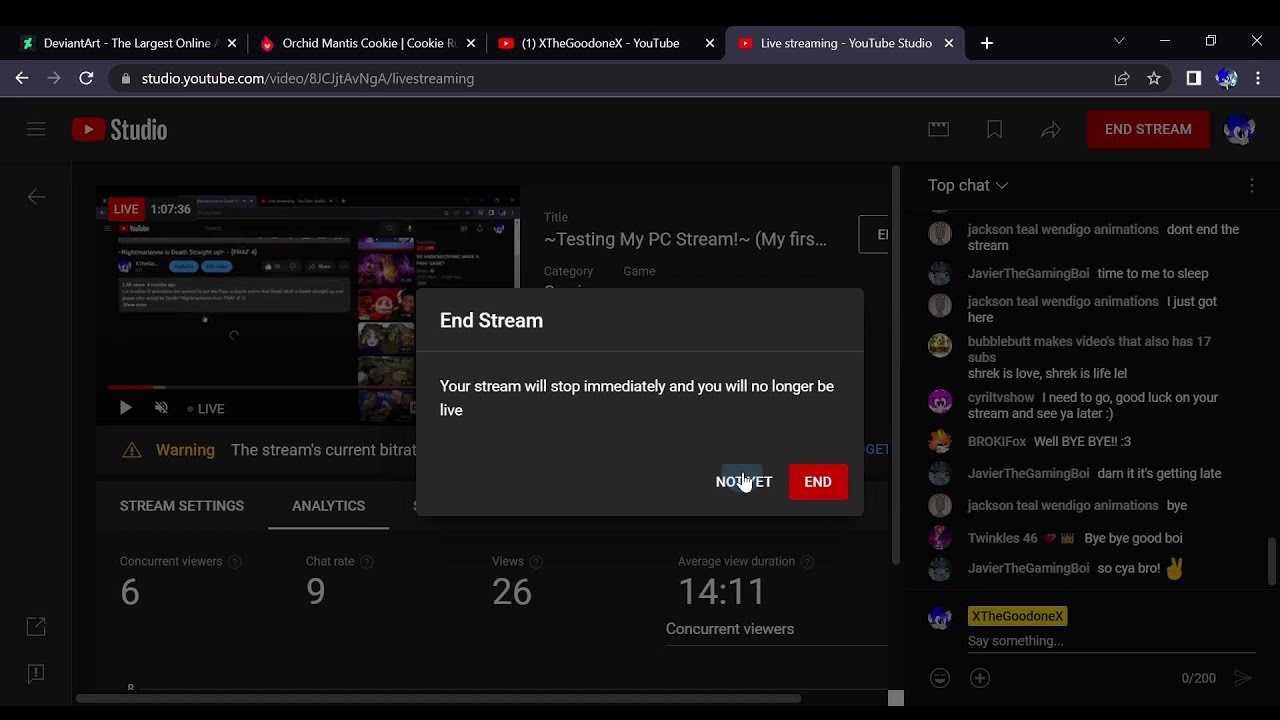Open the emoji picker in chat
The image size is (1280, 720).
coord(940,678)
